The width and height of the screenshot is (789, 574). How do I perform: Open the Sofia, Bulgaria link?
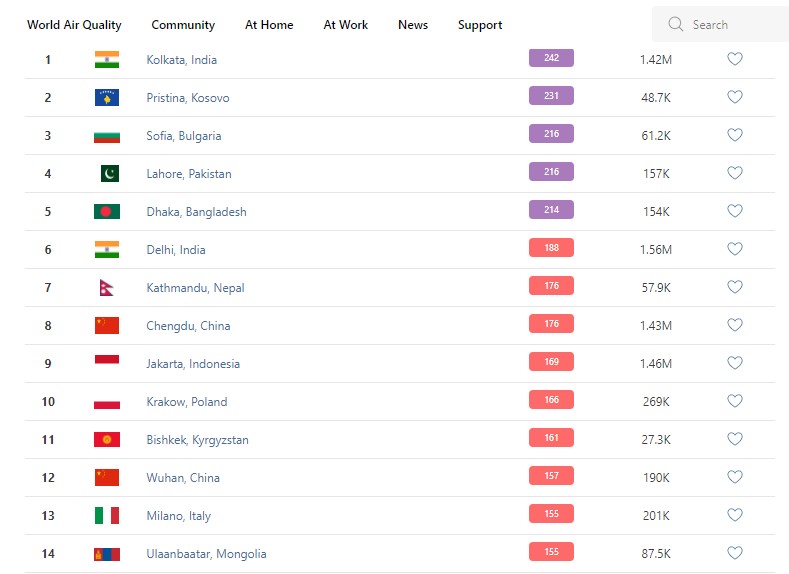(184, 136)
